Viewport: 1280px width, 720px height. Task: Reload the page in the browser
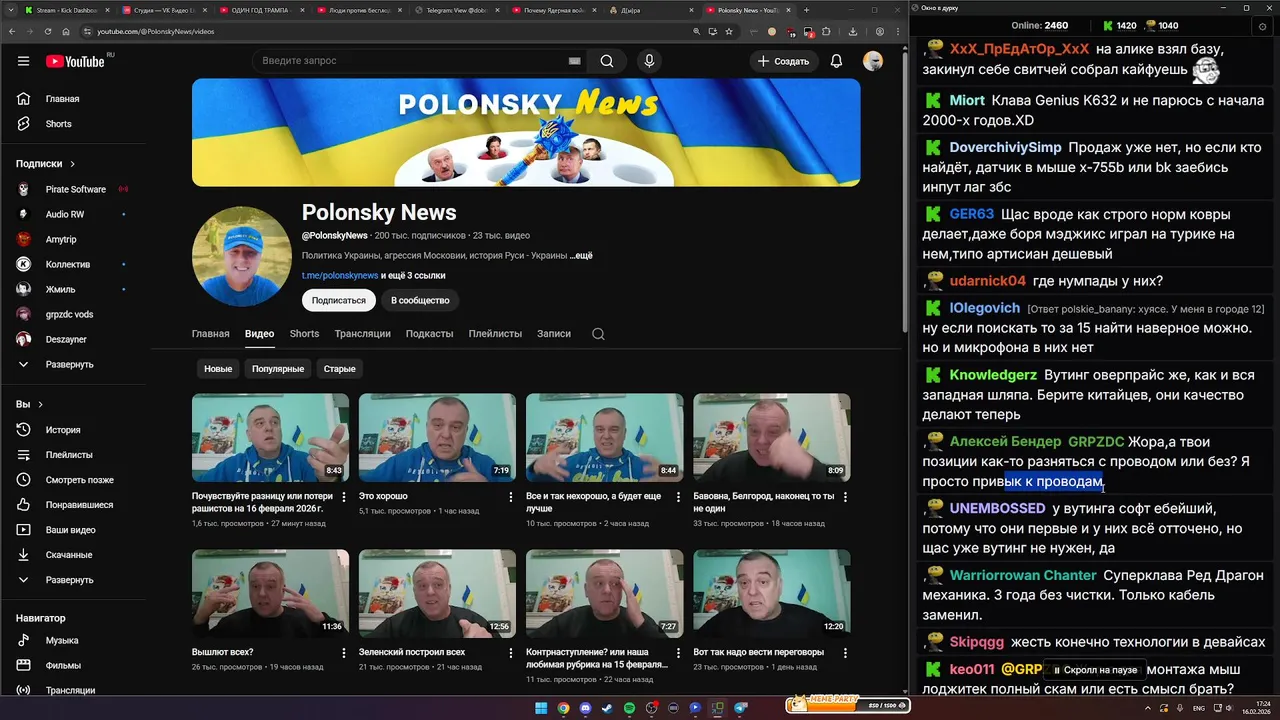coord(48,31)
